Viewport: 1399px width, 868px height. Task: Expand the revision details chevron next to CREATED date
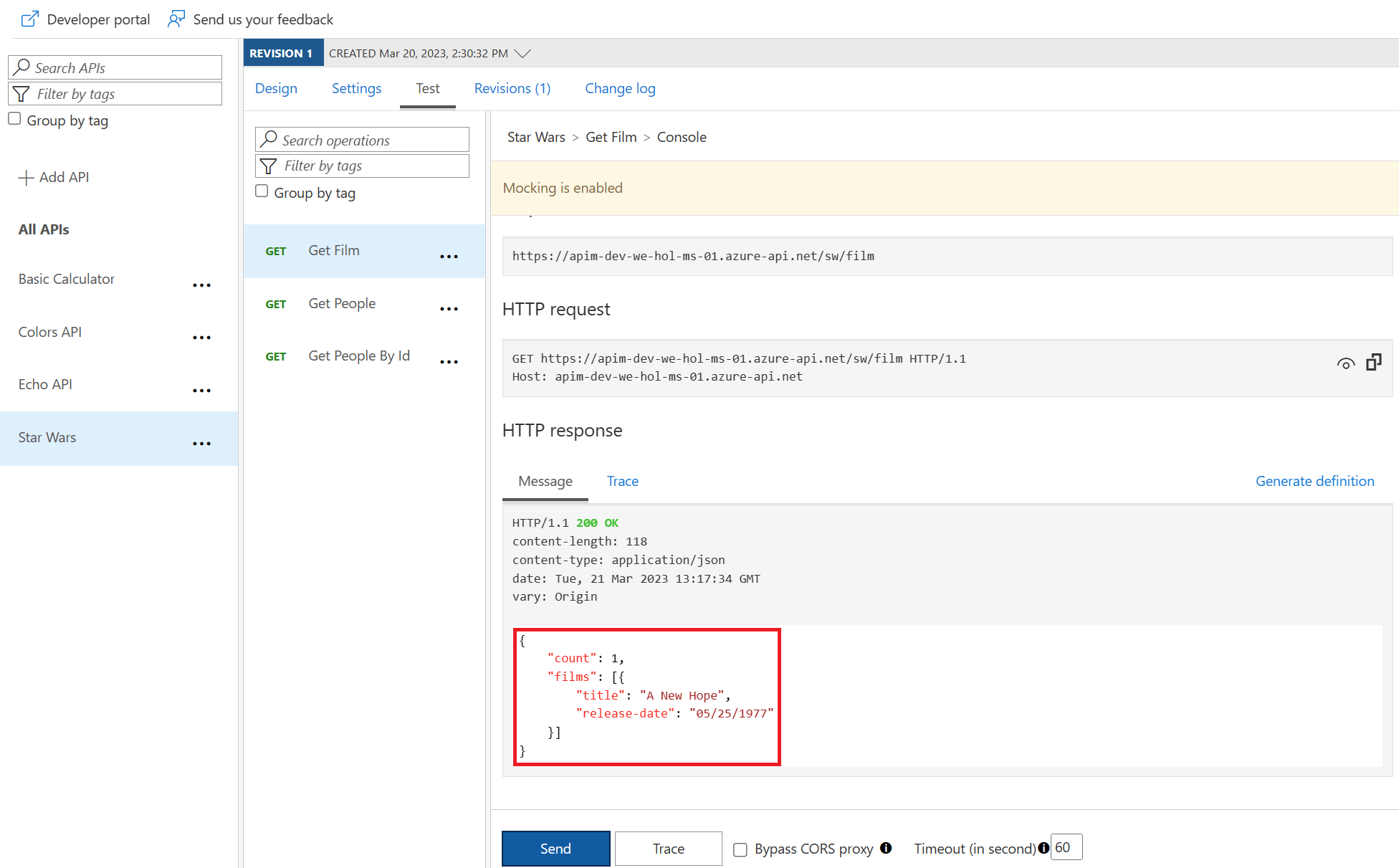point(523,52)
